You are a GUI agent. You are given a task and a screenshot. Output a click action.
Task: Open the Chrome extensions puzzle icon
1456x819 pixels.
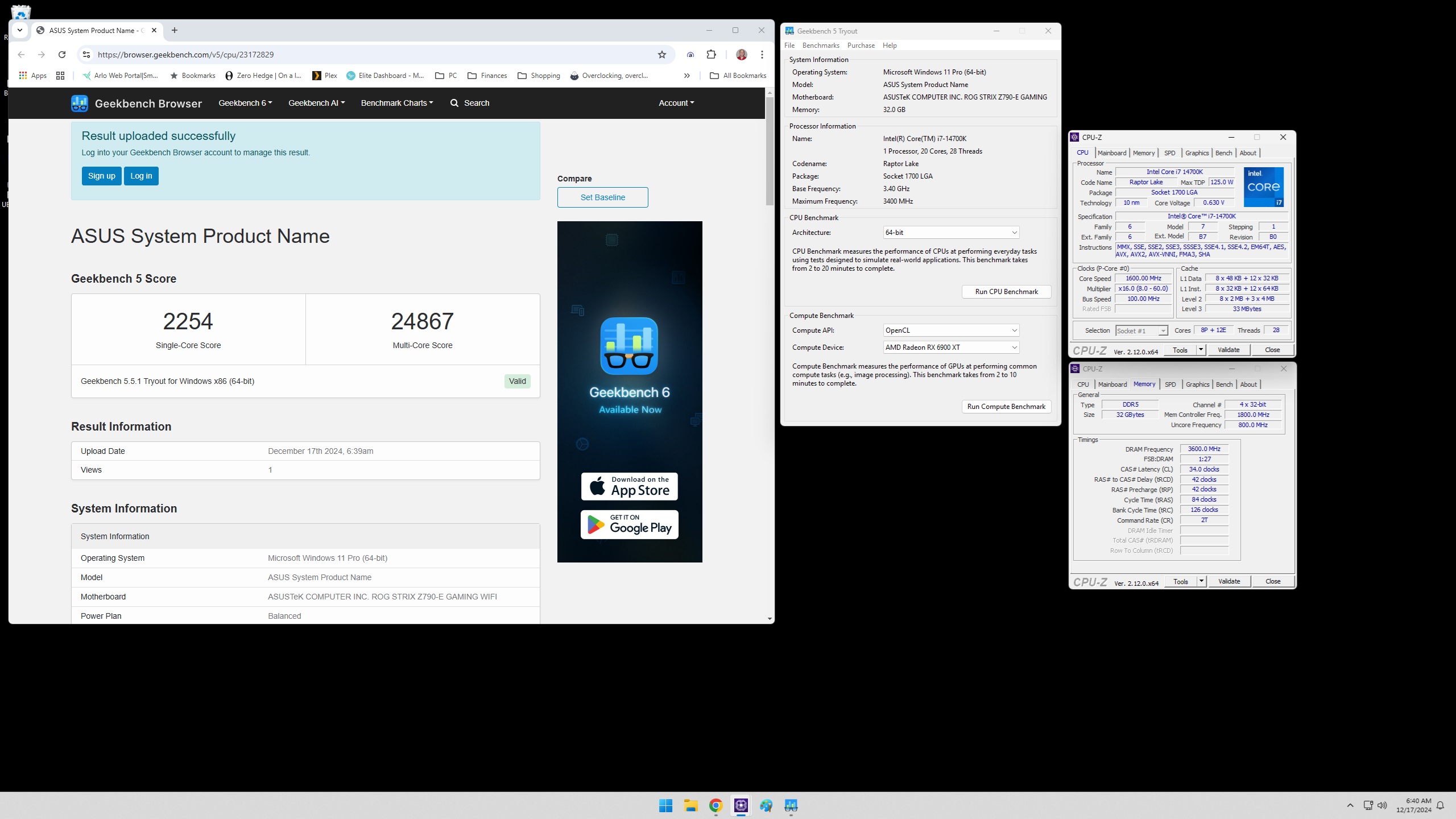[711, 55]
